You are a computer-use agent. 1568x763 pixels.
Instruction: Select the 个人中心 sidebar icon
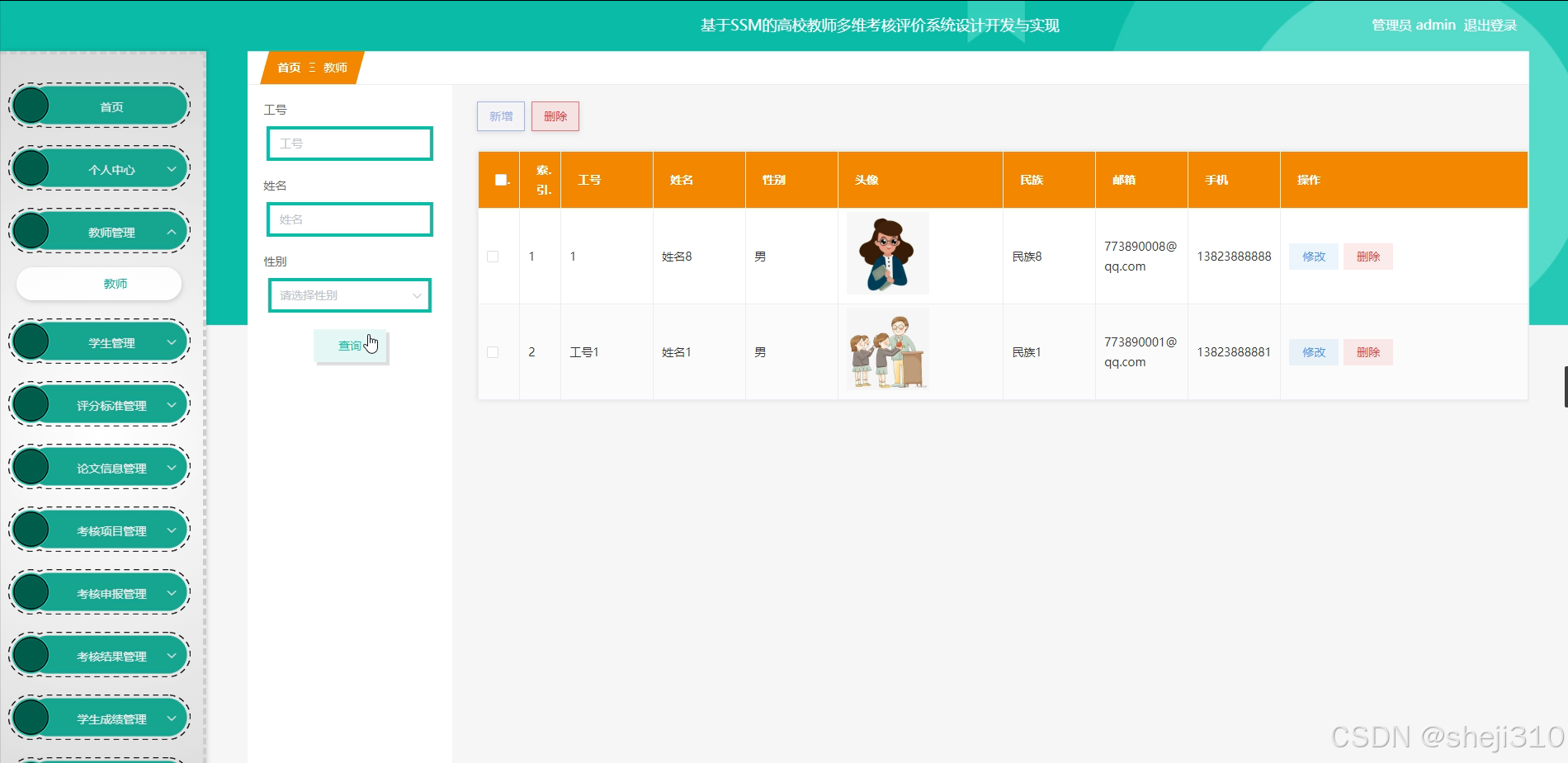click(x=31, y=168)
